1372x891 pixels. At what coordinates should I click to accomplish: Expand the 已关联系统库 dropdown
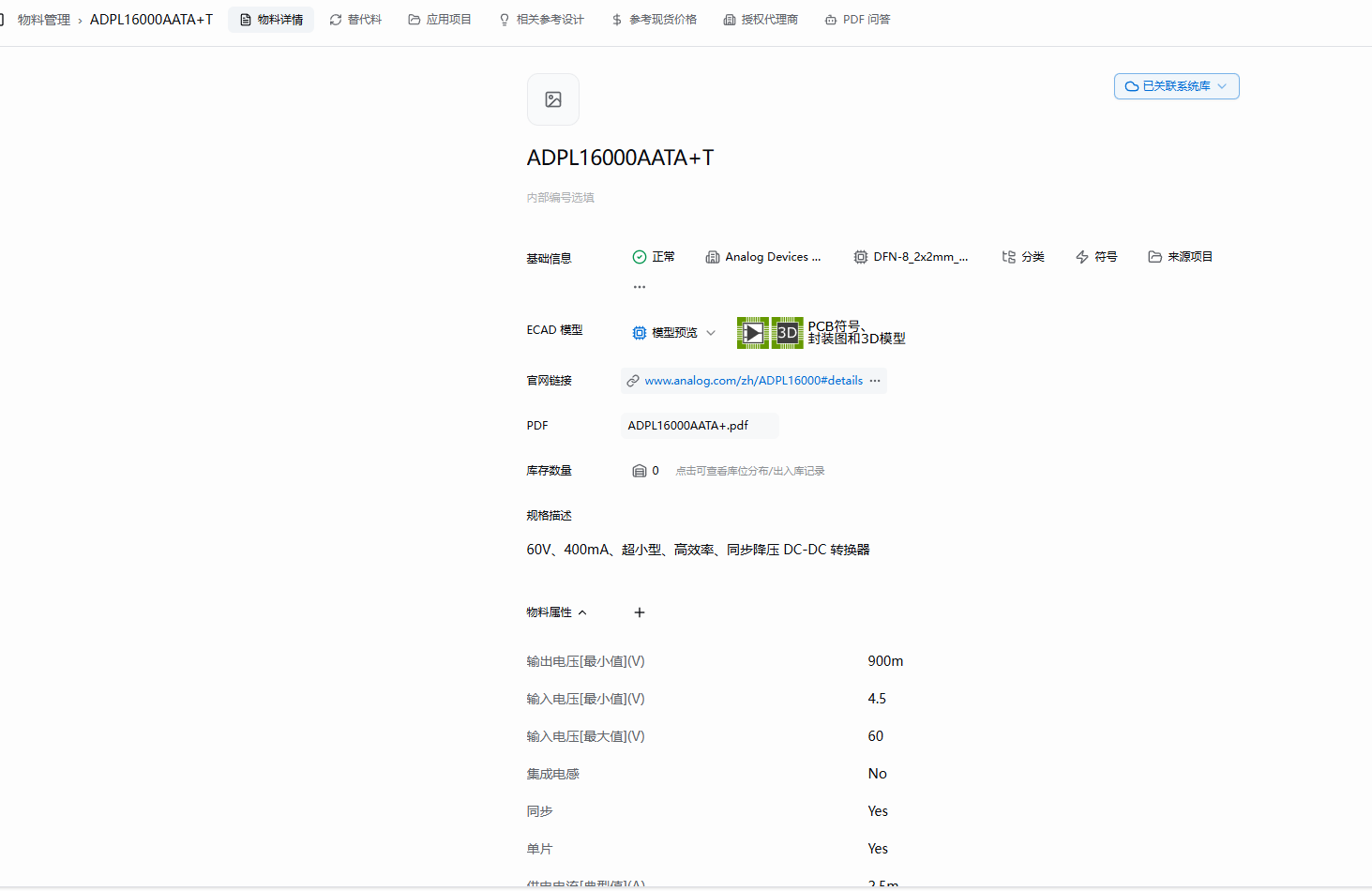click(x=1176, y=86)
